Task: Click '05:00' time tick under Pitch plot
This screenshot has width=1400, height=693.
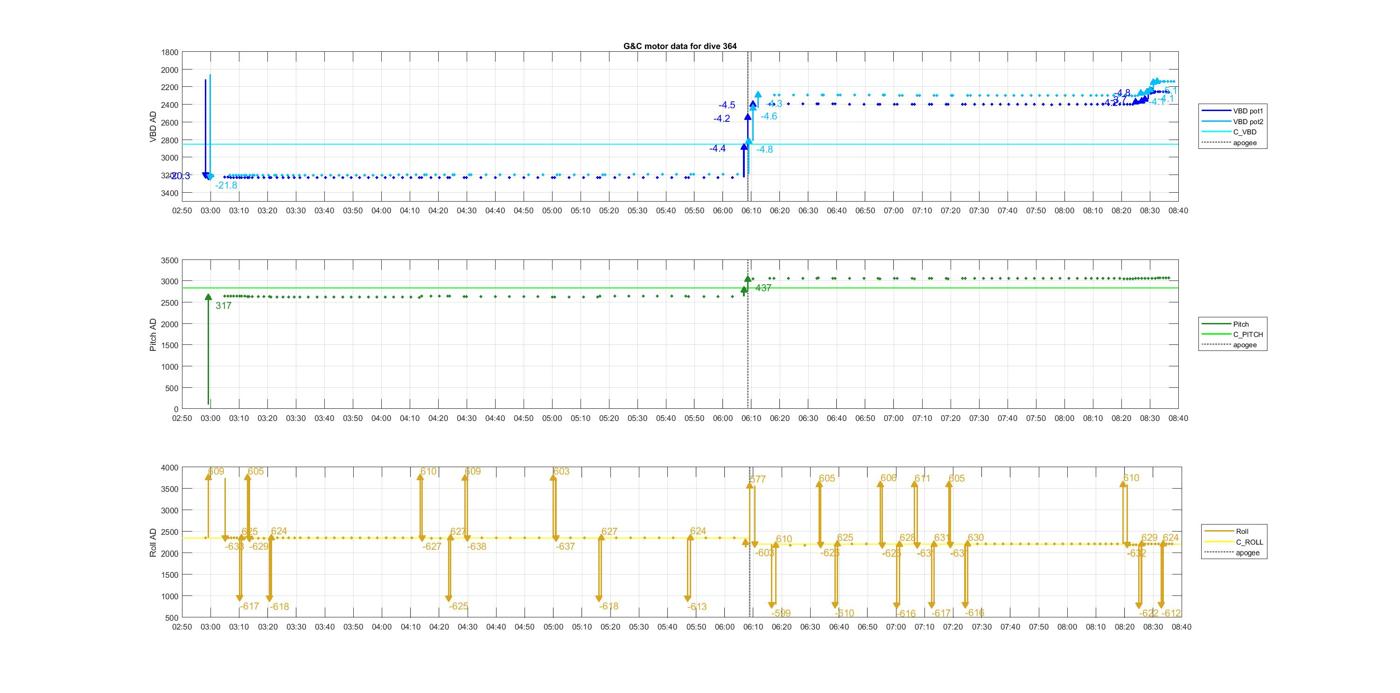Action: pyautogui.click(x=552, y=418)
